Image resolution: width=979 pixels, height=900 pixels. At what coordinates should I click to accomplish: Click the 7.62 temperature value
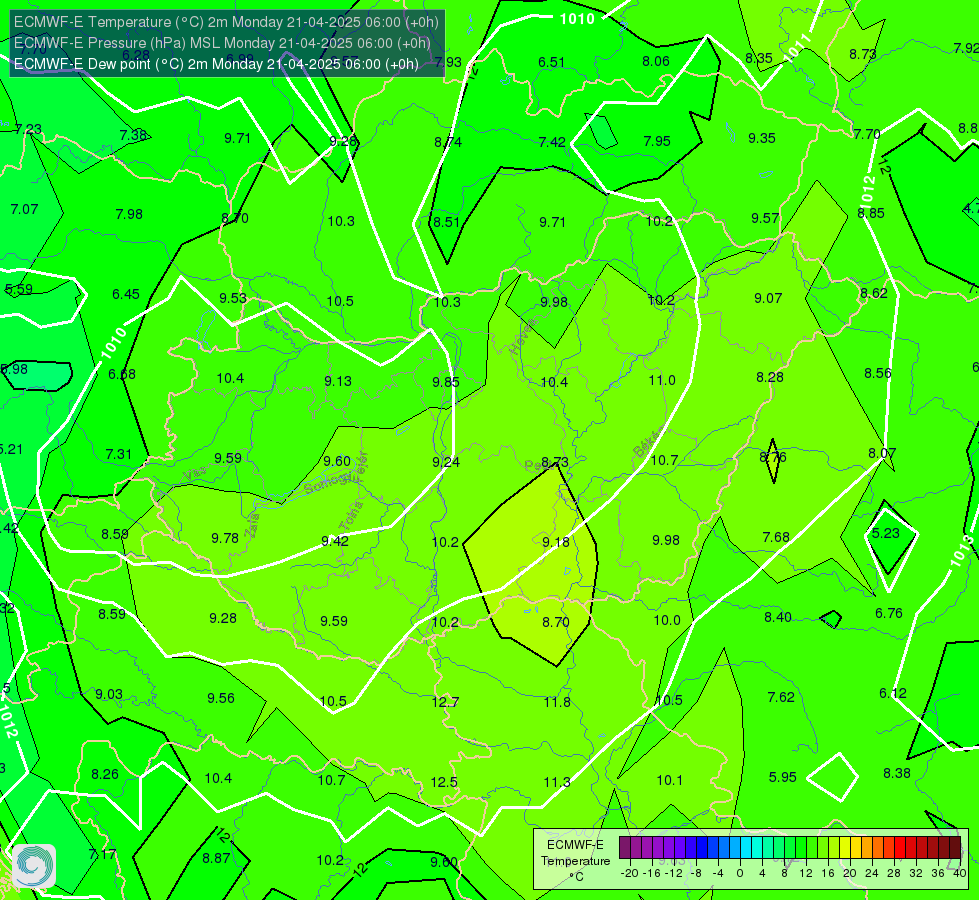pyautogui.click(x=781, y=696)
